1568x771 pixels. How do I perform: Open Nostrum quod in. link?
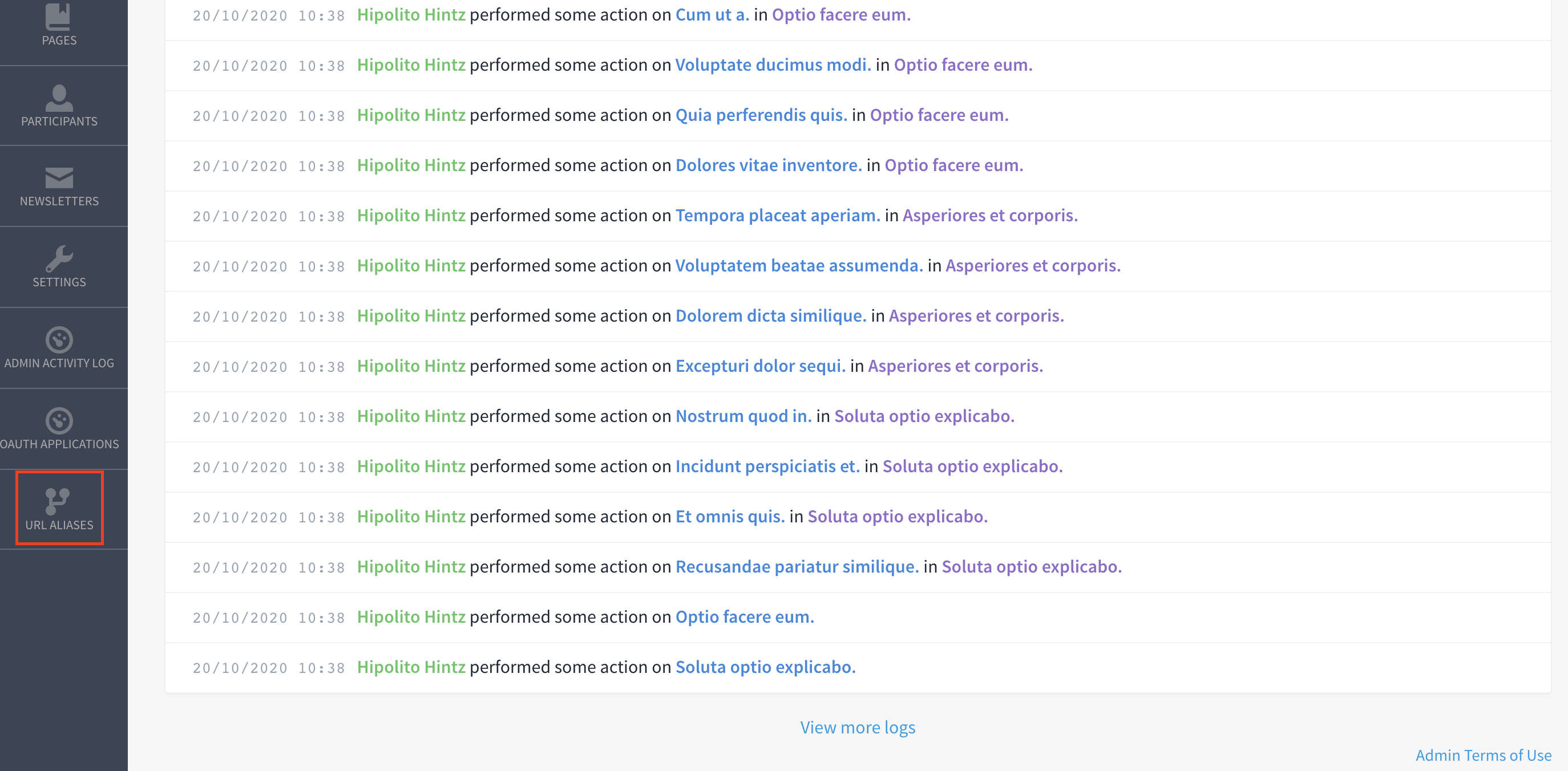[x=743, y=416]
